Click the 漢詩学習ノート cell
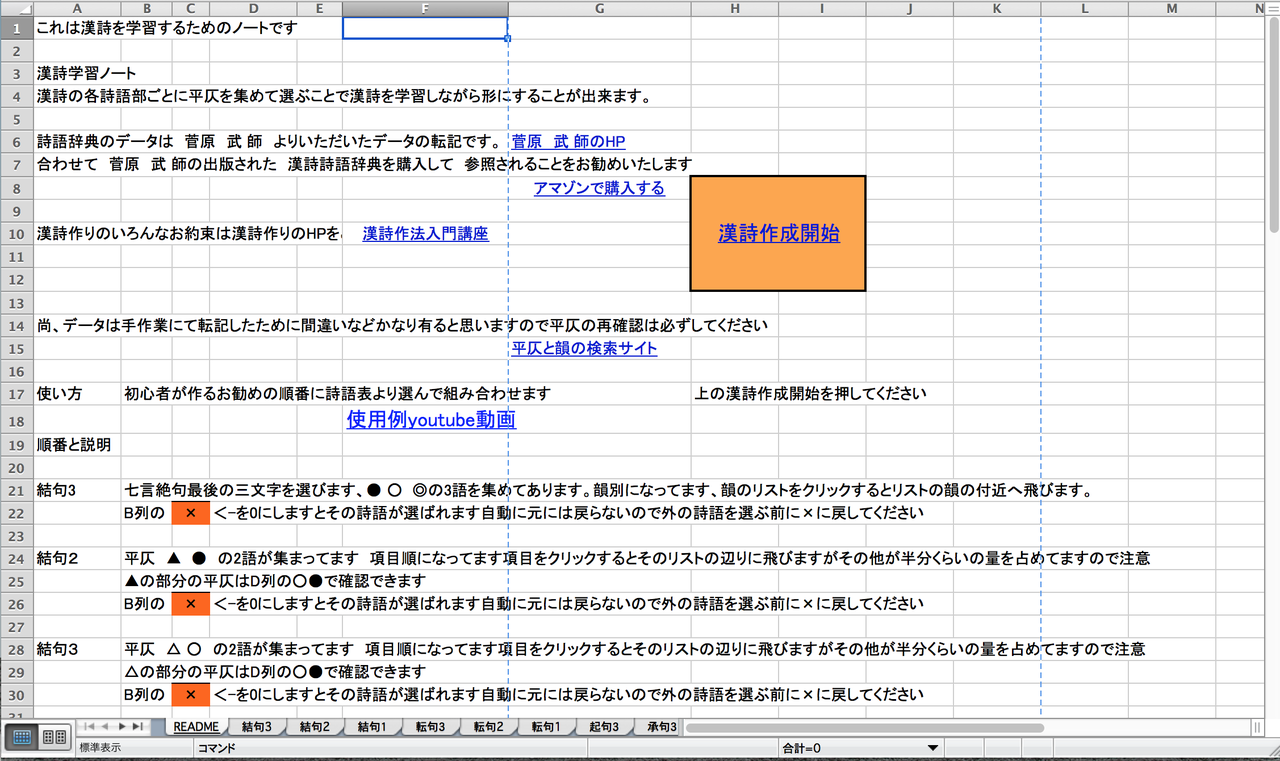1280x761 pixels. click(x=86, y=73)
